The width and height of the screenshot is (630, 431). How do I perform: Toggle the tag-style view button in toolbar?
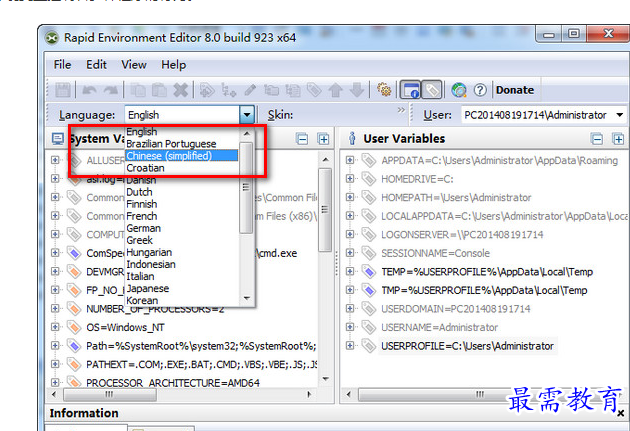432,90
